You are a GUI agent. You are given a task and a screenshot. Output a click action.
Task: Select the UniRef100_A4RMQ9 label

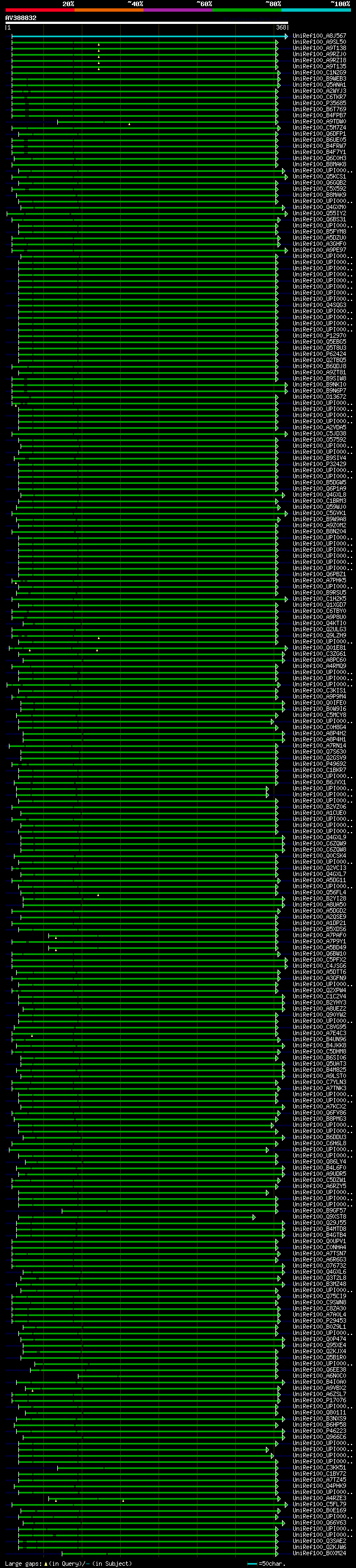(x=319, y=666)
